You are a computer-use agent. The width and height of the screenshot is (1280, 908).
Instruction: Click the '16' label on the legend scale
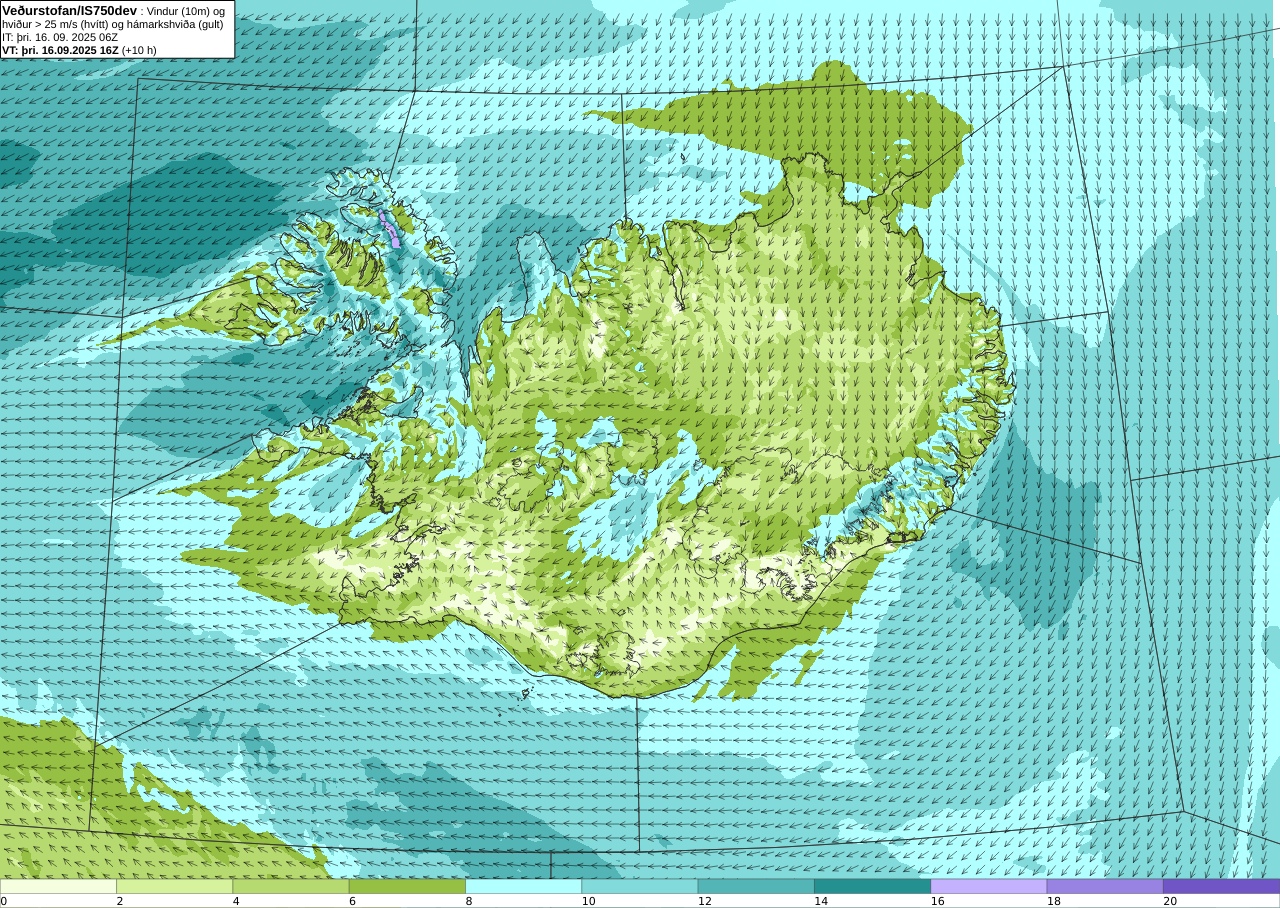click(x=938, y=901)
